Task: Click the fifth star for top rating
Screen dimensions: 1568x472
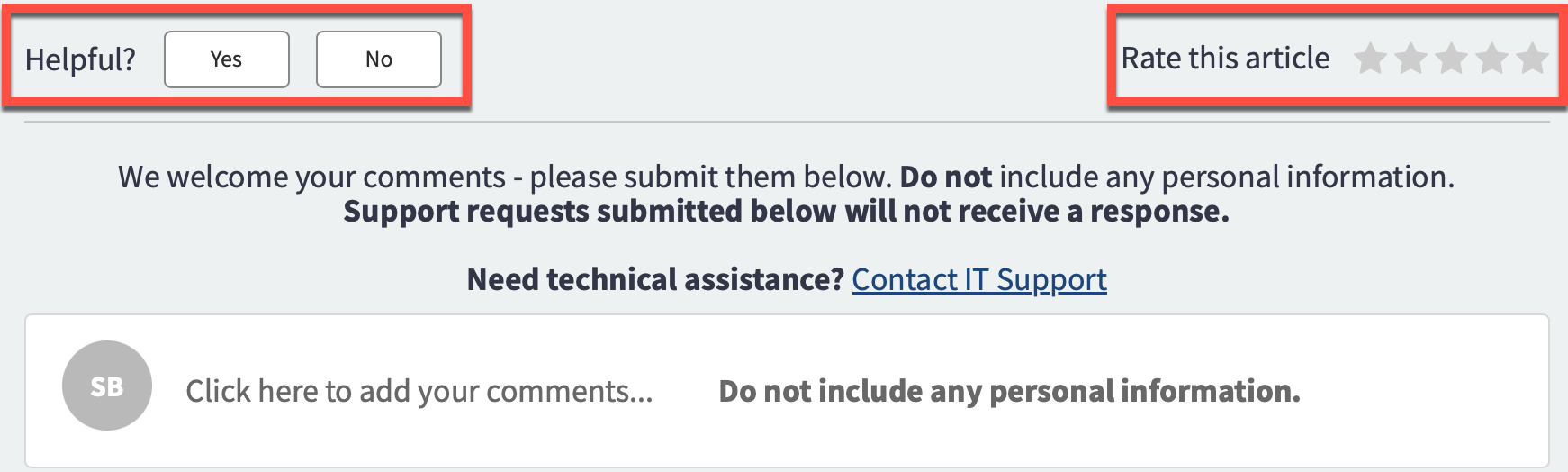Action: click(x=1531, y=59)
